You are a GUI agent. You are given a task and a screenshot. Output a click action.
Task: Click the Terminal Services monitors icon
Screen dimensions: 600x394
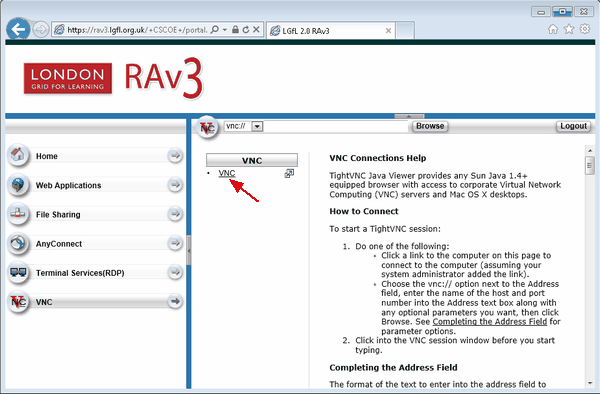18,272
